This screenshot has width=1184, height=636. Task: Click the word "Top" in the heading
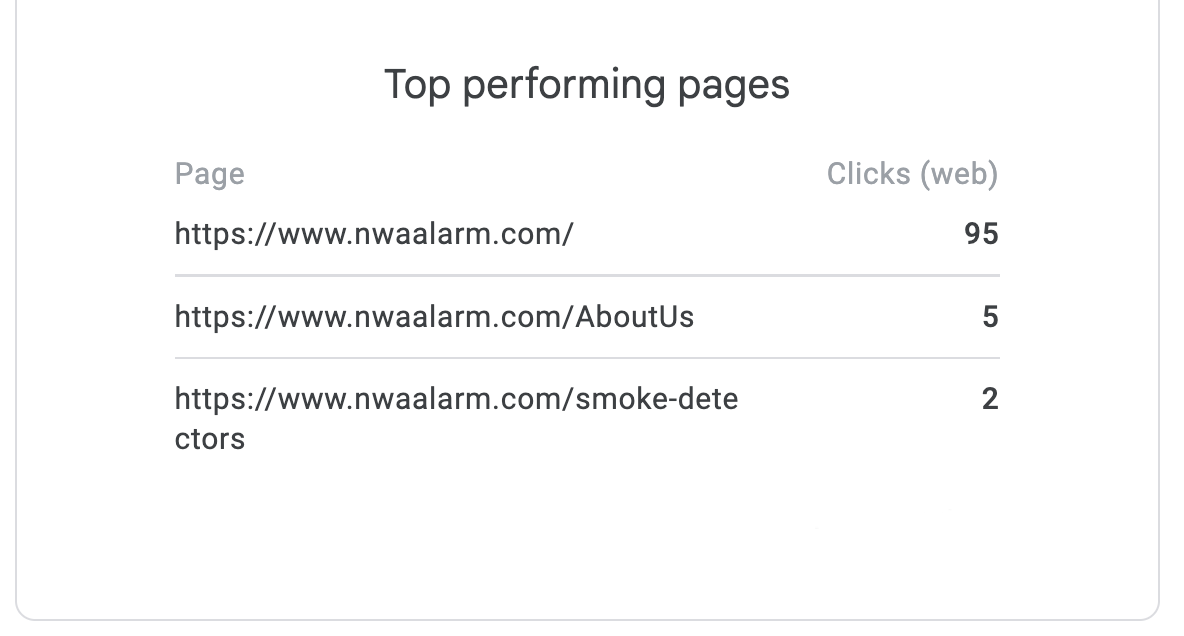coord(415,85)
